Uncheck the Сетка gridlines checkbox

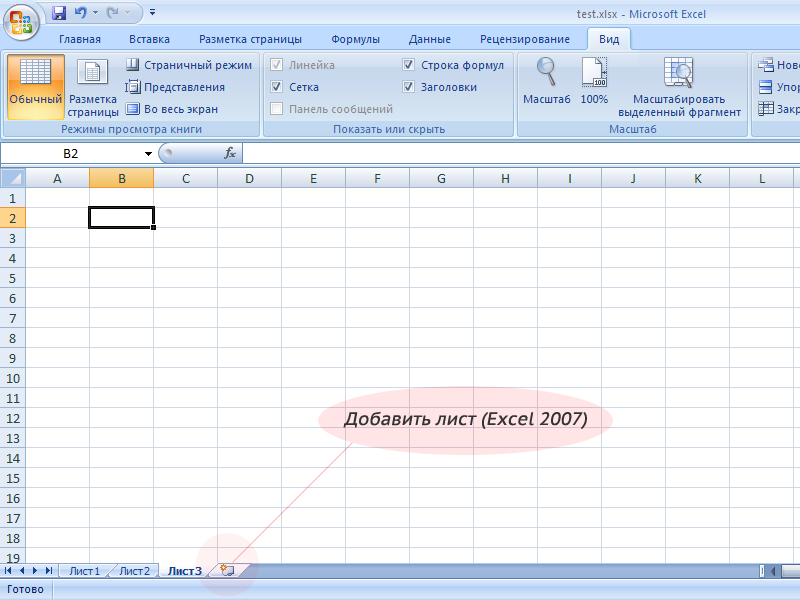(x=277, y=87)
